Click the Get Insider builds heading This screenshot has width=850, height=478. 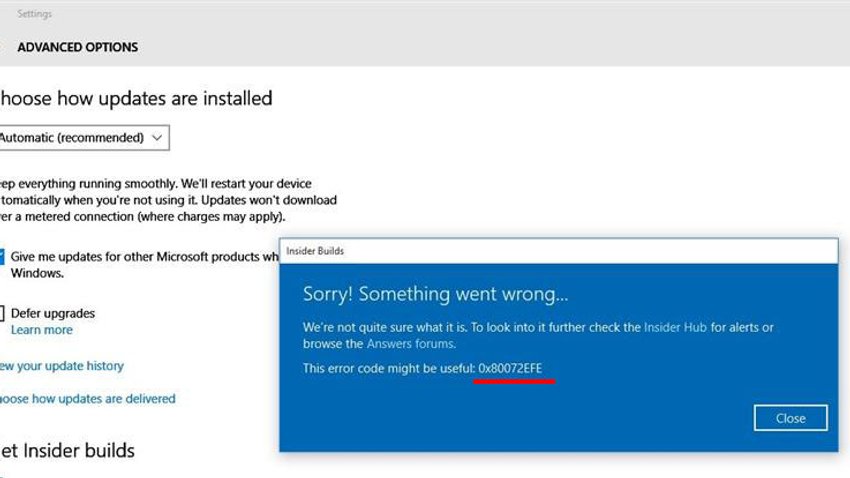(x=67, y=450)
